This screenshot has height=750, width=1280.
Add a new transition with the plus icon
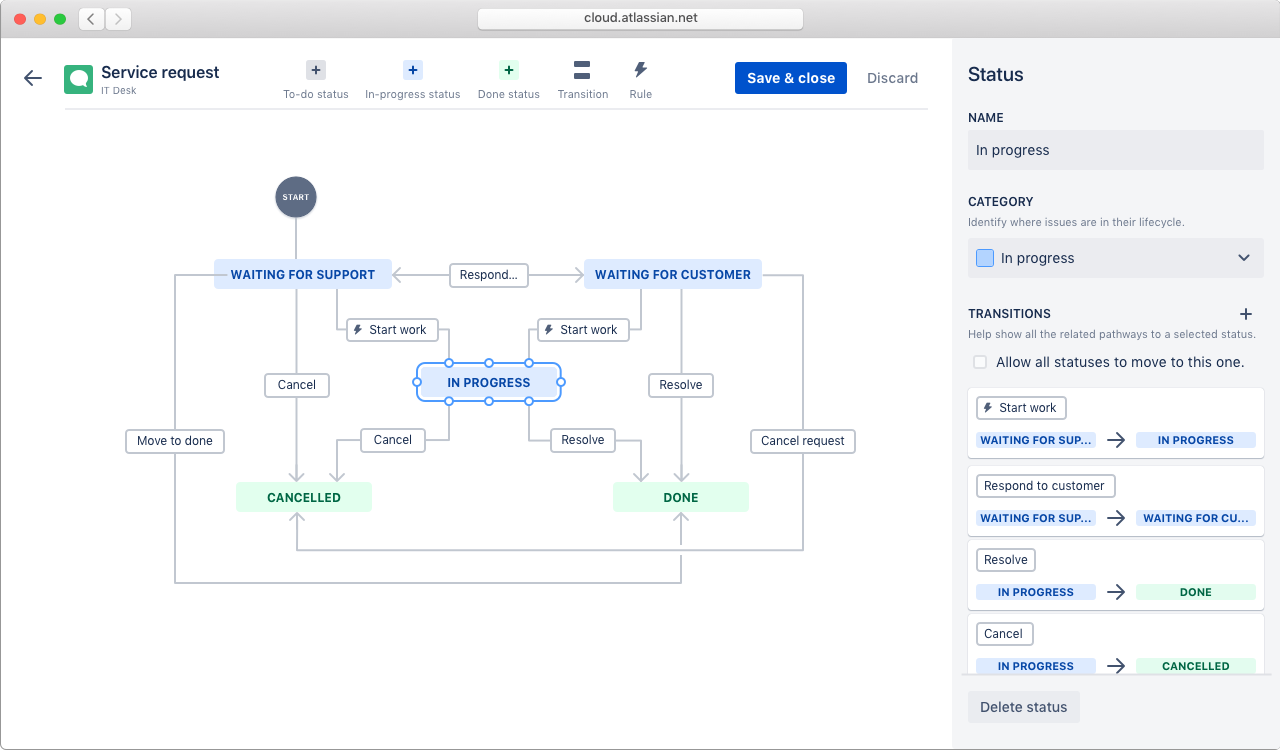[1246, 313]
